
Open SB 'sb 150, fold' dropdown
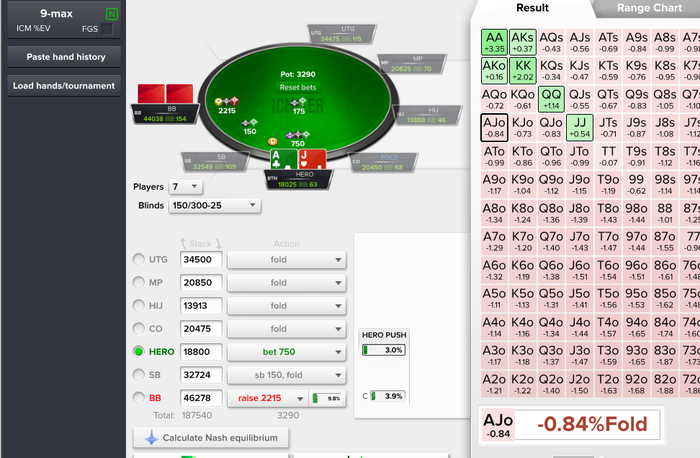tap(287, 375)
